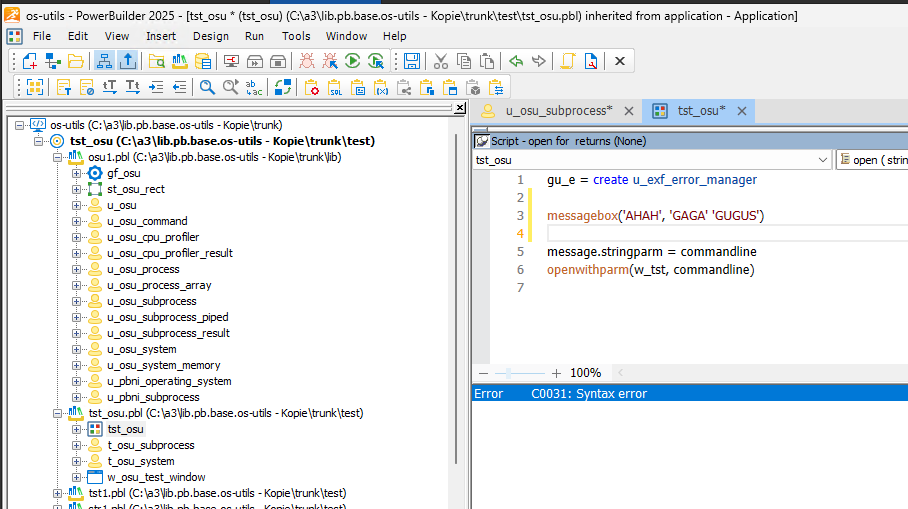Expand the w_osu_test_window item

76,478
